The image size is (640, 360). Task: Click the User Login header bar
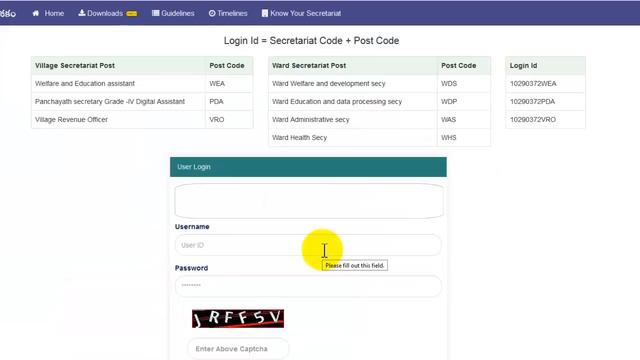pyautogui.click(x=308, y=167)
